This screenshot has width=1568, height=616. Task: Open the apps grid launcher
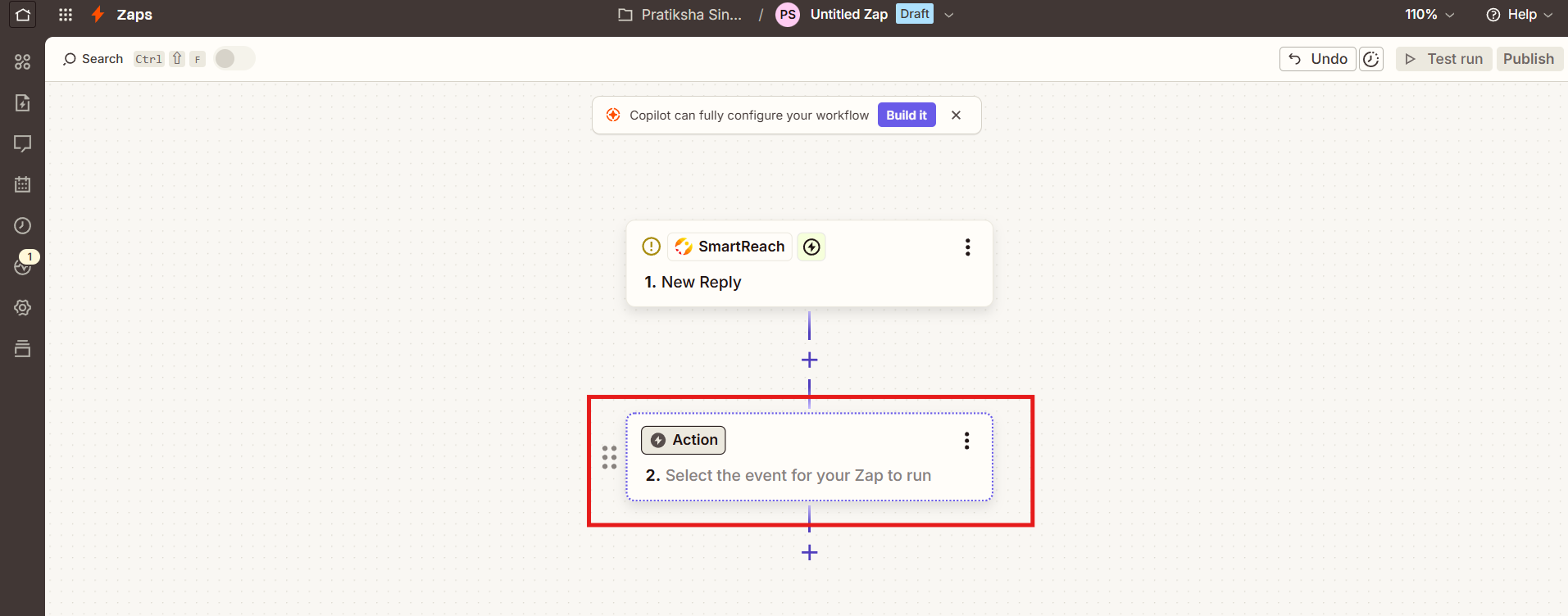[66, 15]
